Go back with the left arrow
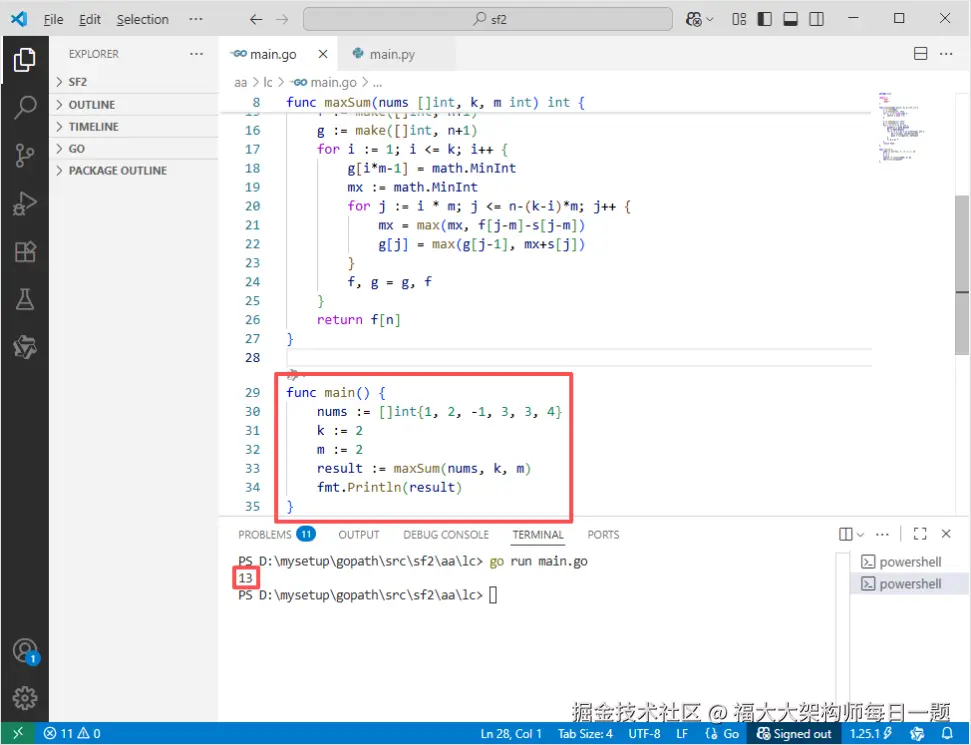The height and width of the screenshot is (745, 971). (x=256, y=19)
